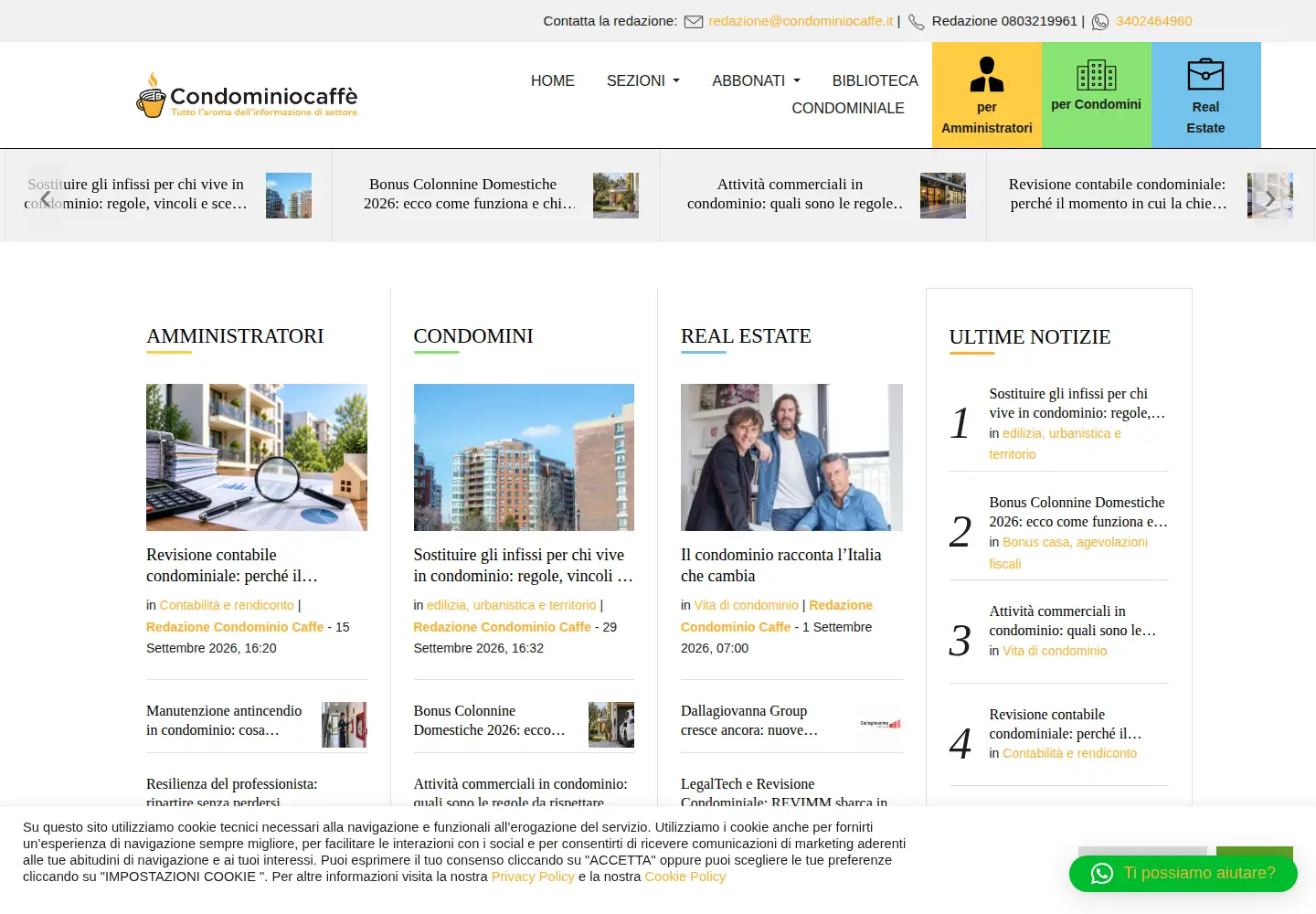Viewport: 1316px width, 914px height.
Task: Open BIBLIOTECA CONDOMINIALE menu item
Action: coord(855,94)
